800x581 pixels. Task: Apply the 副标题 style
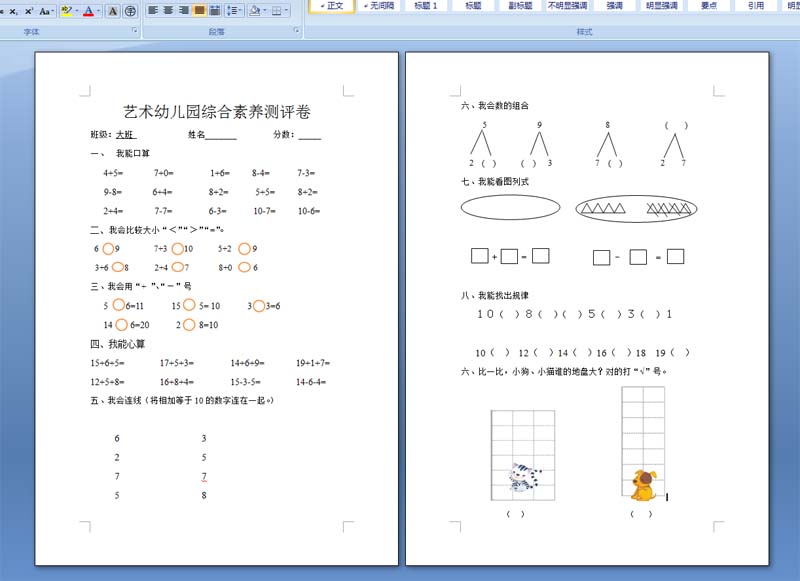pos(520,6)
